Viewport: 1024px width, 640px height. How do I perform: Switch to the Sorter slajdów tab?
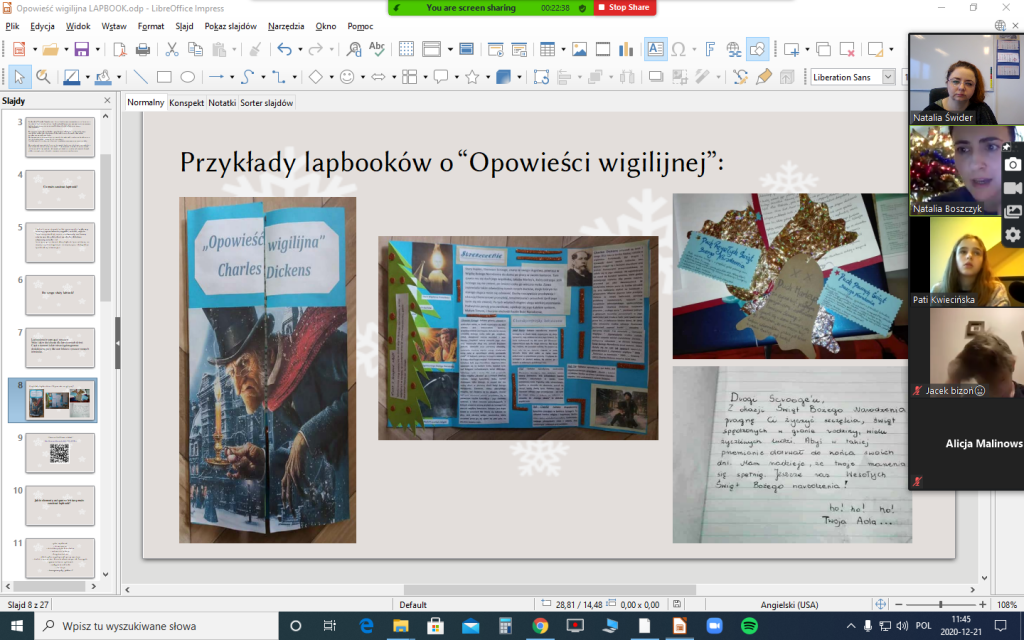[267, 102]
